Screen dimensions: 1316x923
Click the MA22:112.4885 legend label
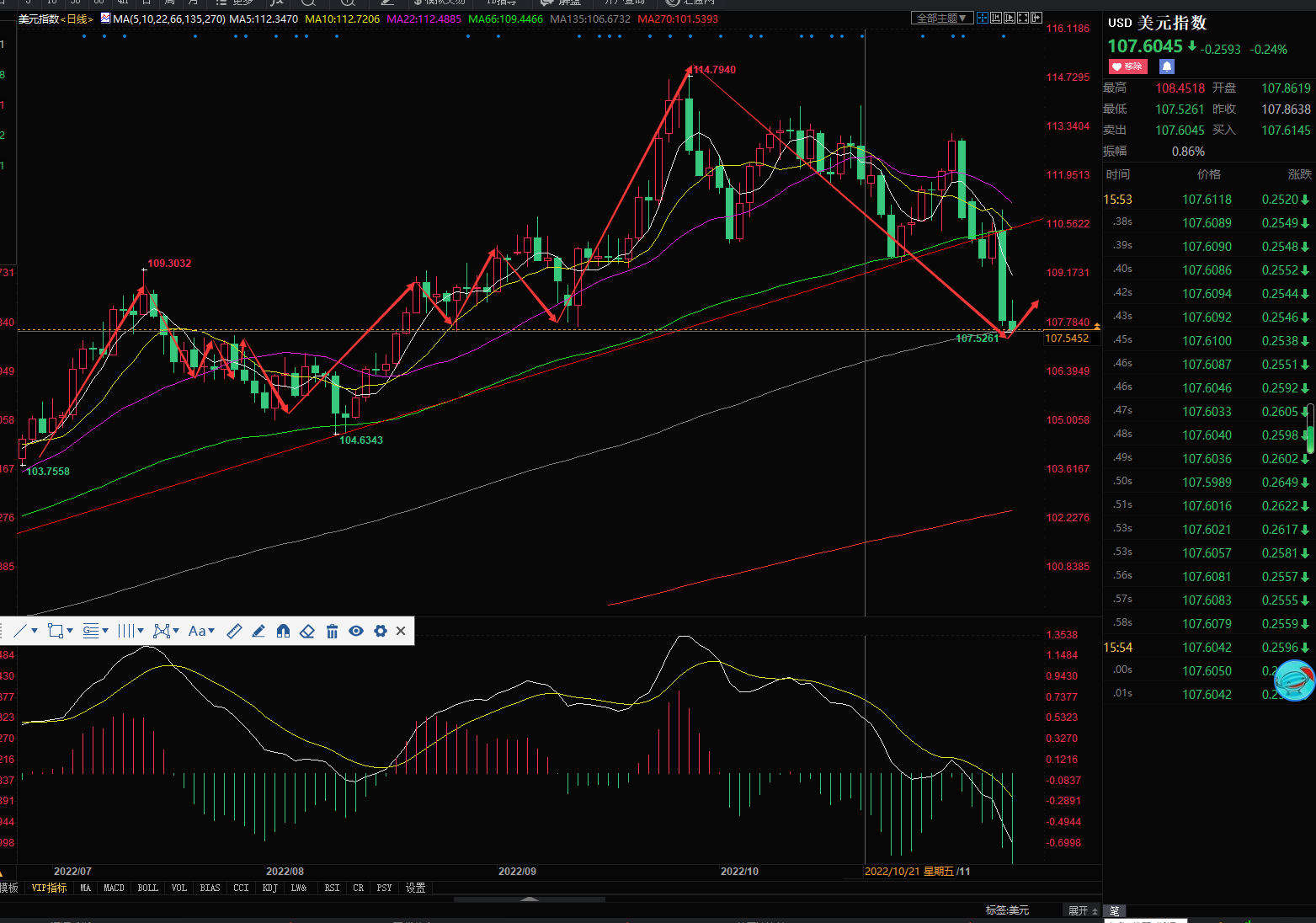[x=424, y=19]
